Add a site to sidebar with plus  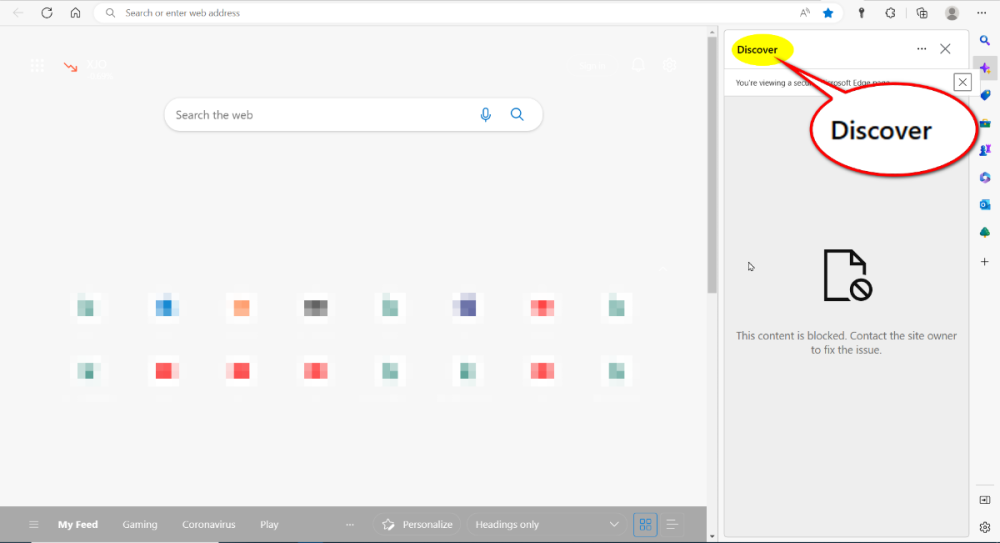click(x=985, y=262)
